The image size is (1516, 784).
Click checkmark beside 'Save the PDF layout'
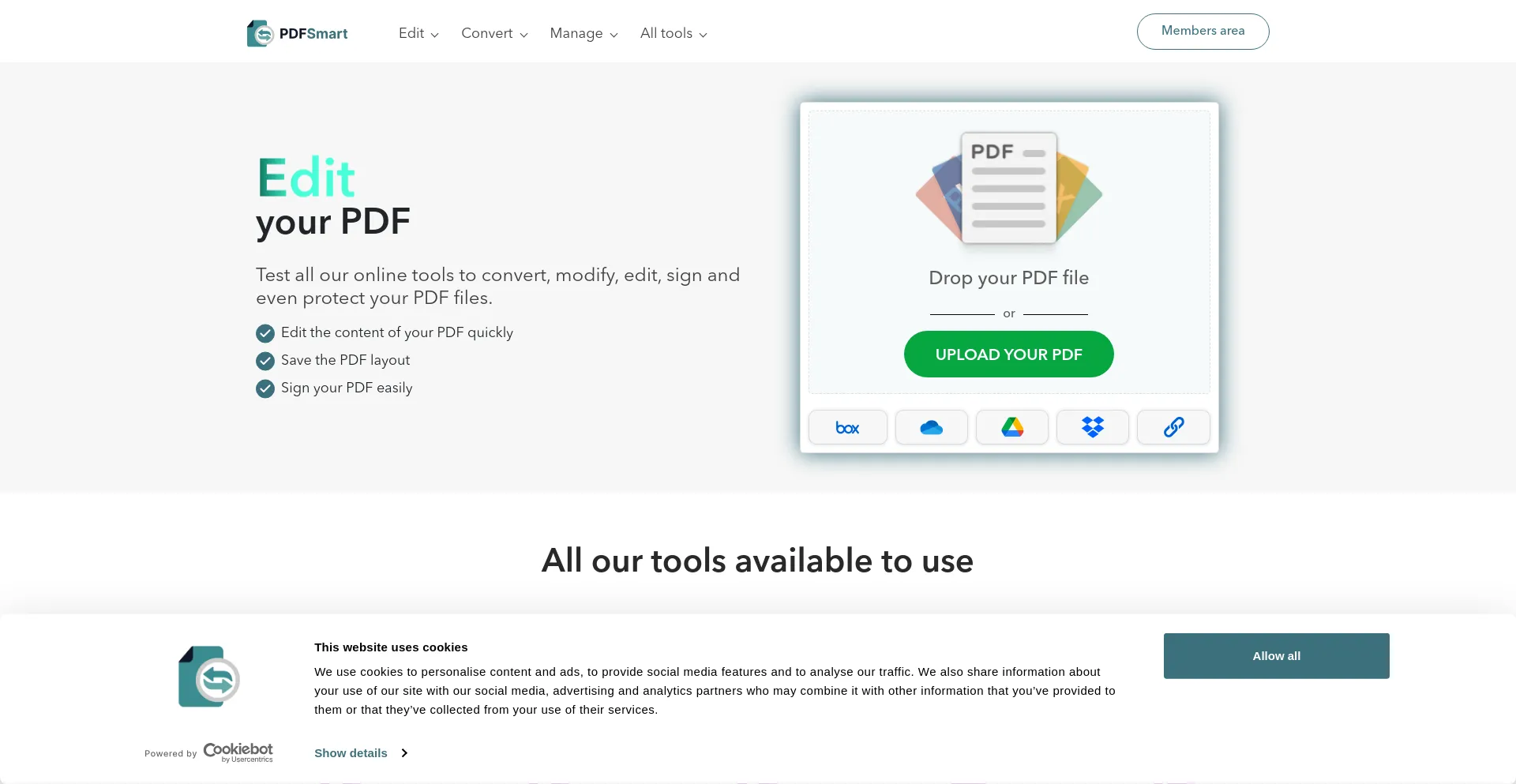point(265,361)
